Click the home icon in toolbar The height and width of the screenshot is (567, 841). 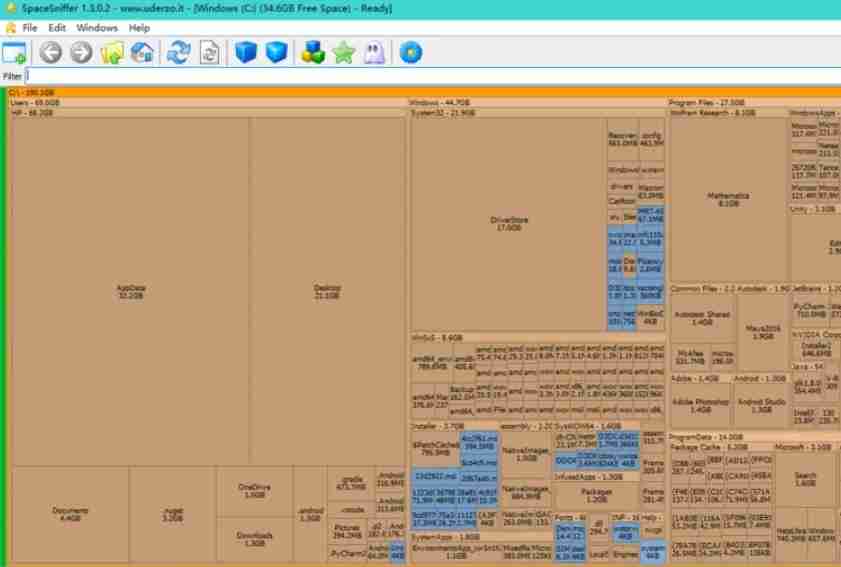point(143,53)
